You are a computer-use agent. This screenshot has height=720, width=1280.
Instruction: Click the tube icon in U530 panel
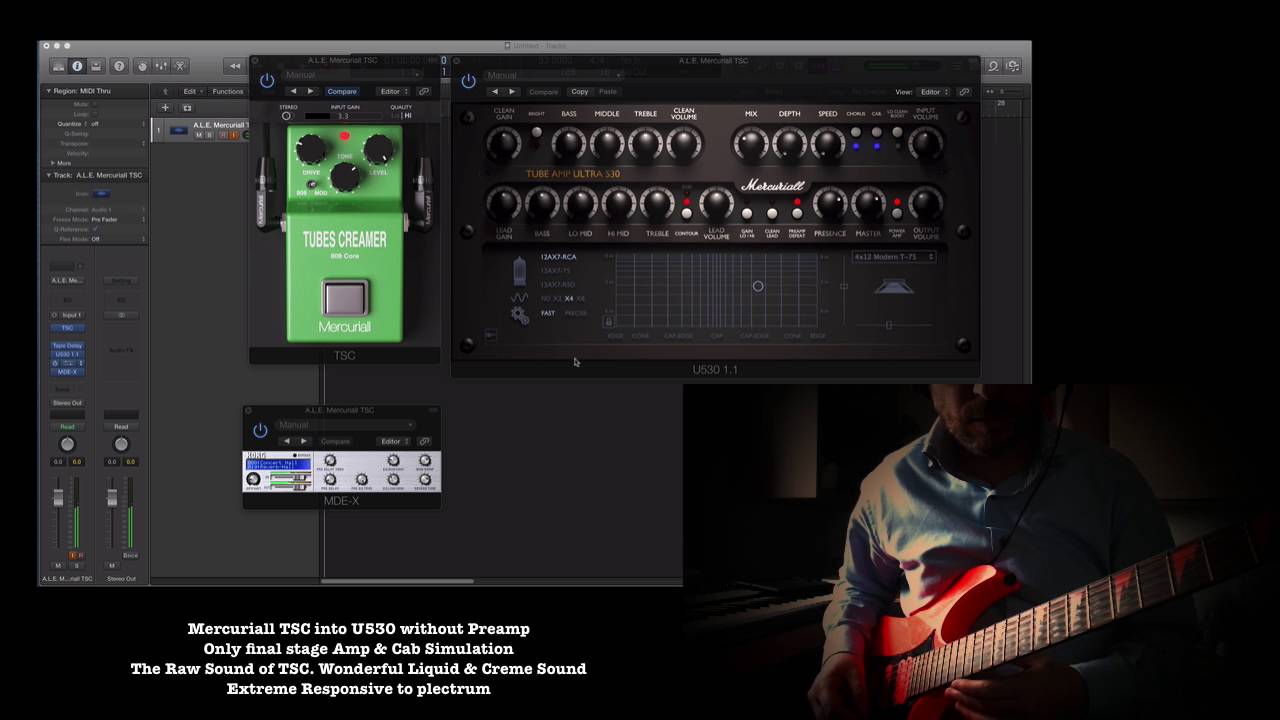click(x=519, y=272)
